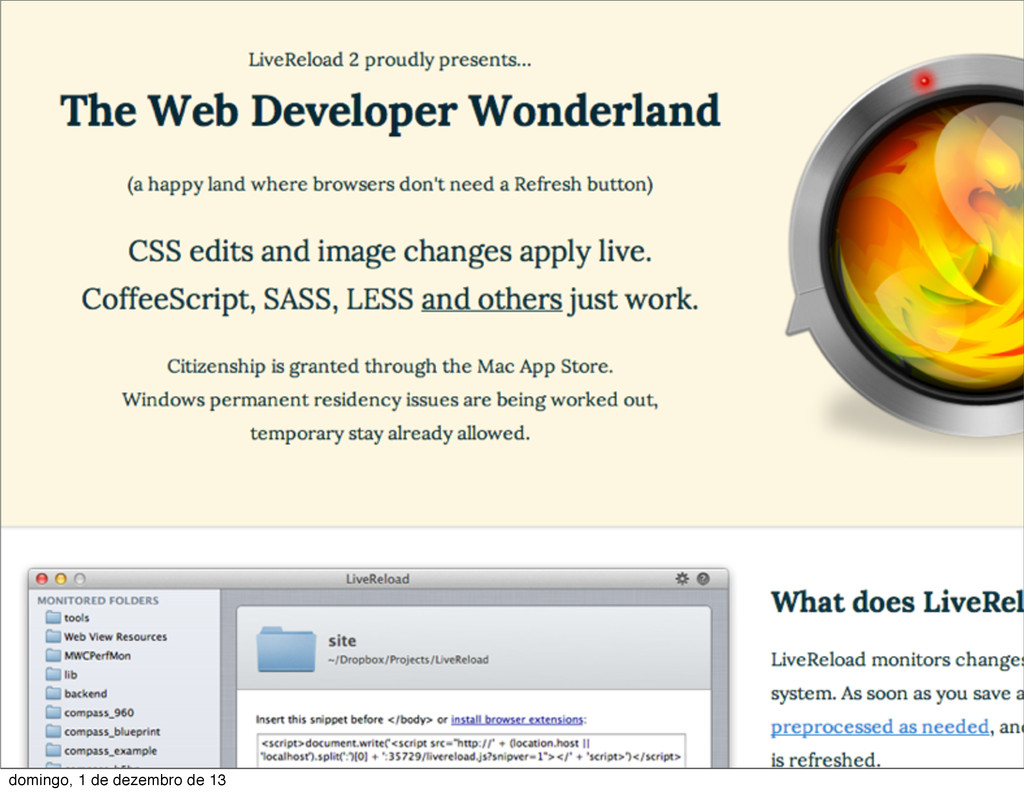Image resolution: width=1024 pixels, height=794 pixels.
Task: Click the folder icon beside compass_blueprint
Action: click(53, 731)
